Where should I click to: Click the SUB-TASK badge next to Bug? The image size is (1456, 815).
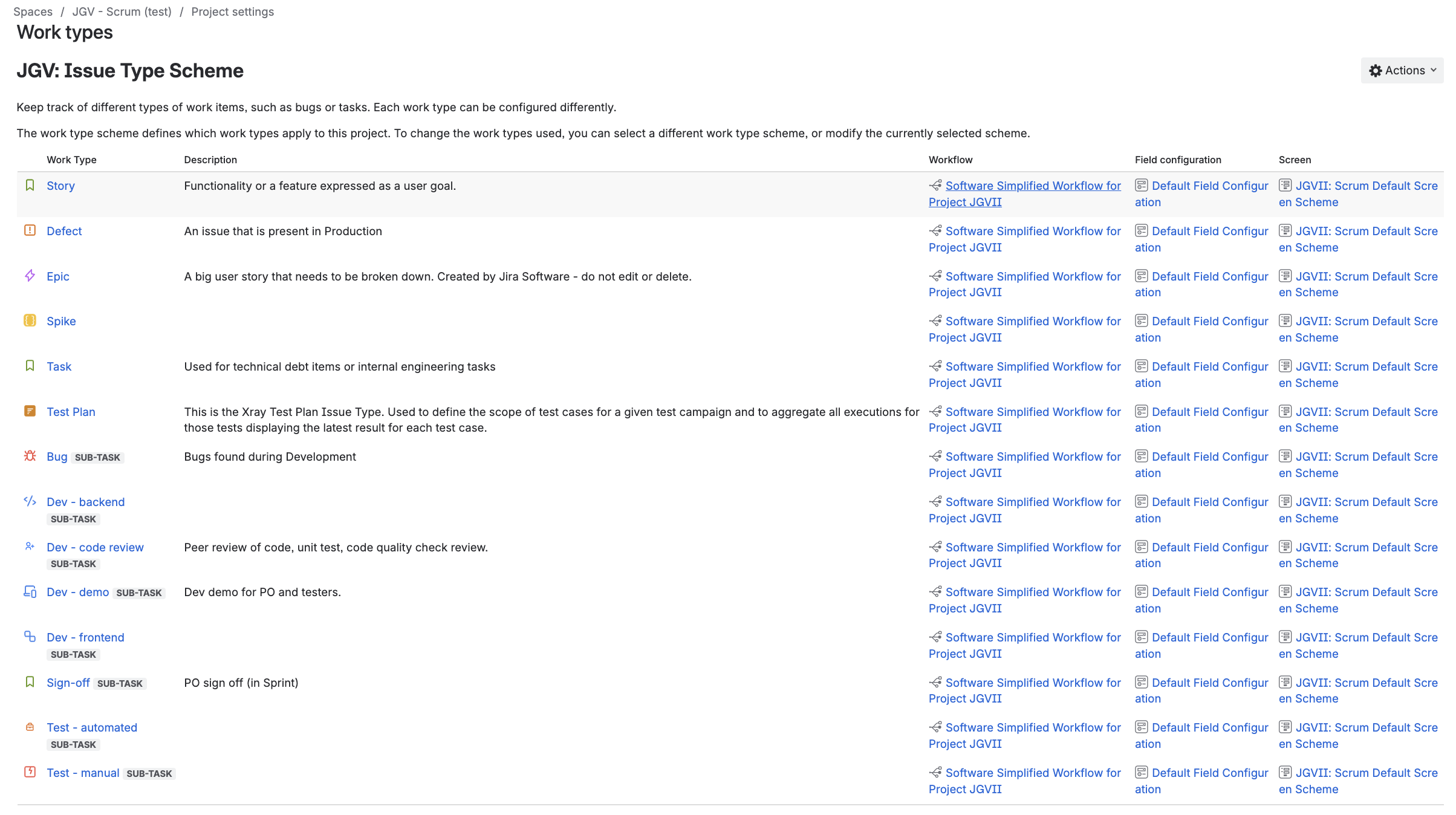[x=98, y=458]
